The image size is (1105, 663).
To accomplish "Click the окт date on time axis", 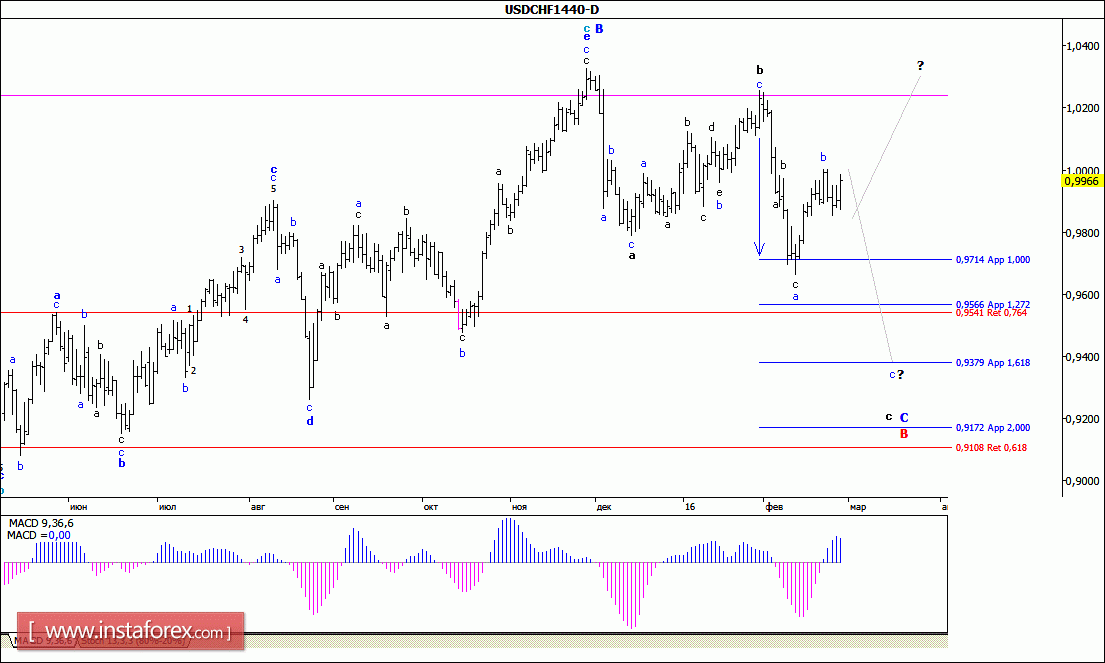I will [431, 507].
